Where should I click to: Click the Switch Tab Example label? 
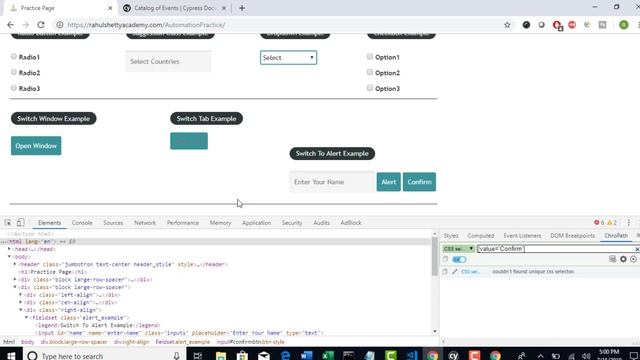coord(206,118)
